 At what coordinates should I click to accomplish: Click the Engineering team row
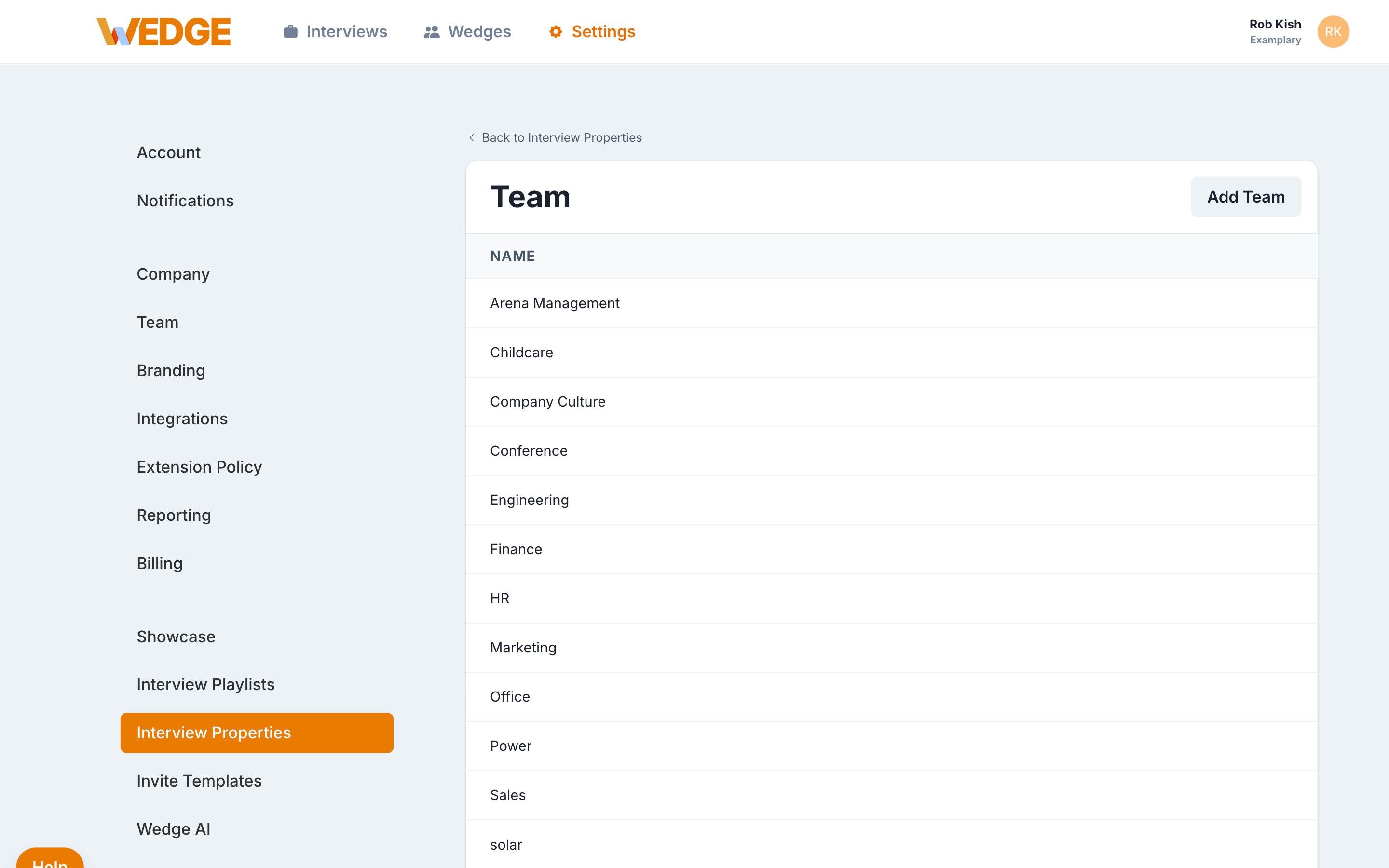[x=529, y=500]
